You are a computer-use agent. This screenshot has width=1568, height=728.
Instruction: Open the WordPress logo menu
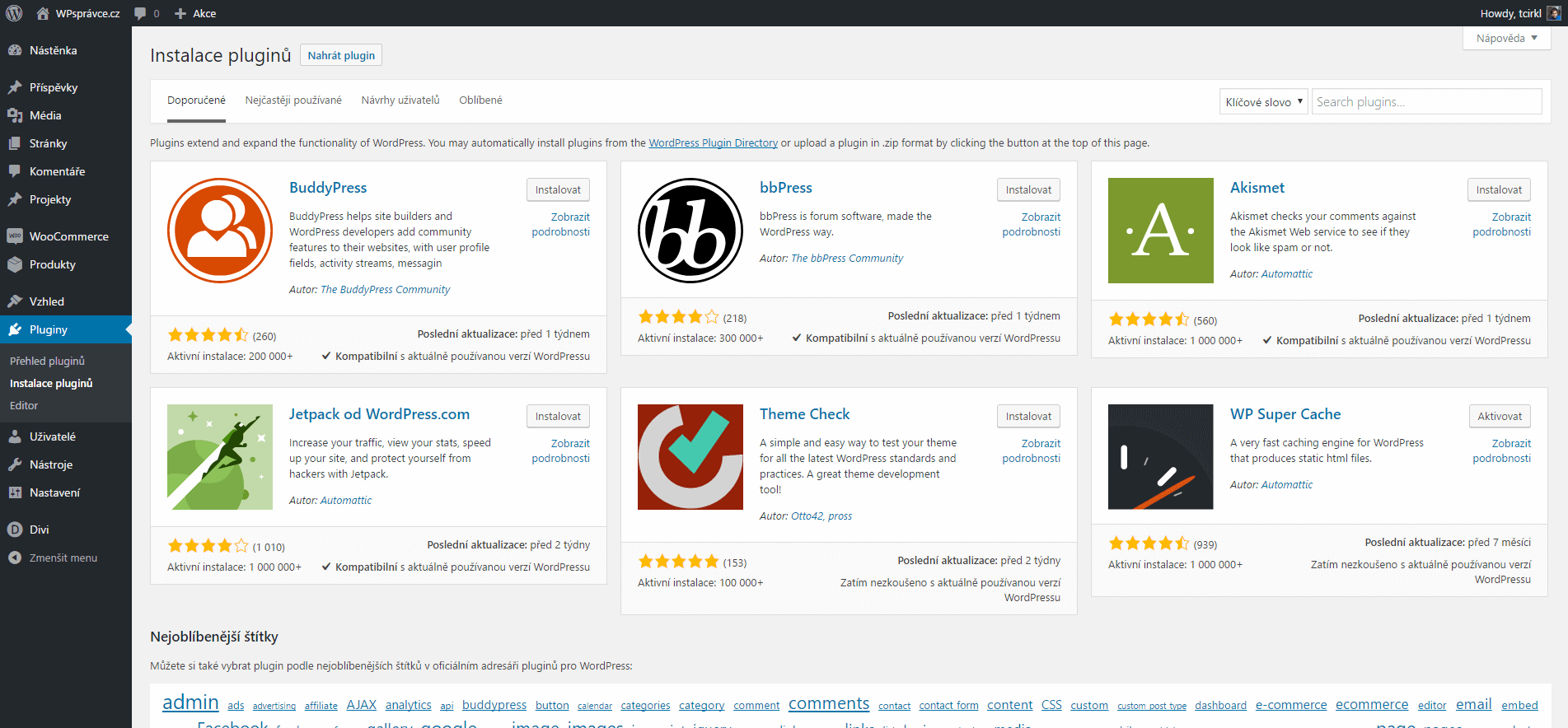14,13
